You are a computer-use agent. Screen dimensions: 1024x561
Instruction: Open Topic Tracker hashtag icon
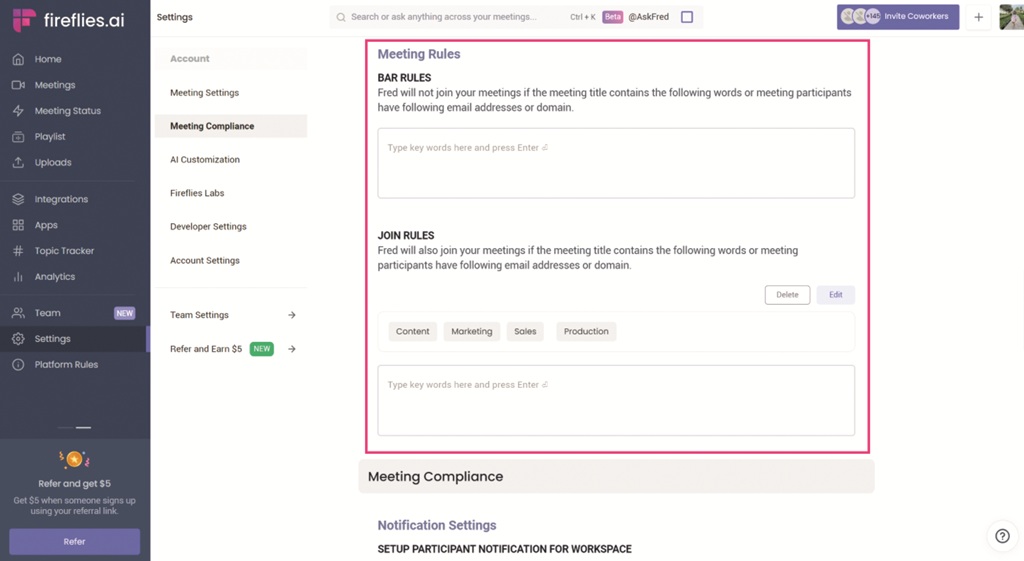tap(18, 251)
